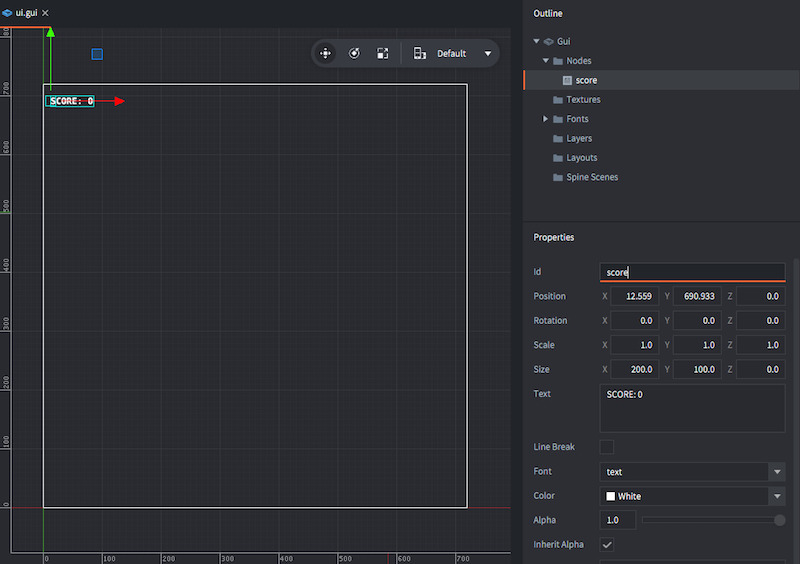Image resolution: width=800 pixels, height=564 pixels.
Task: Click the Properties panel header
Action: point(554,237)
